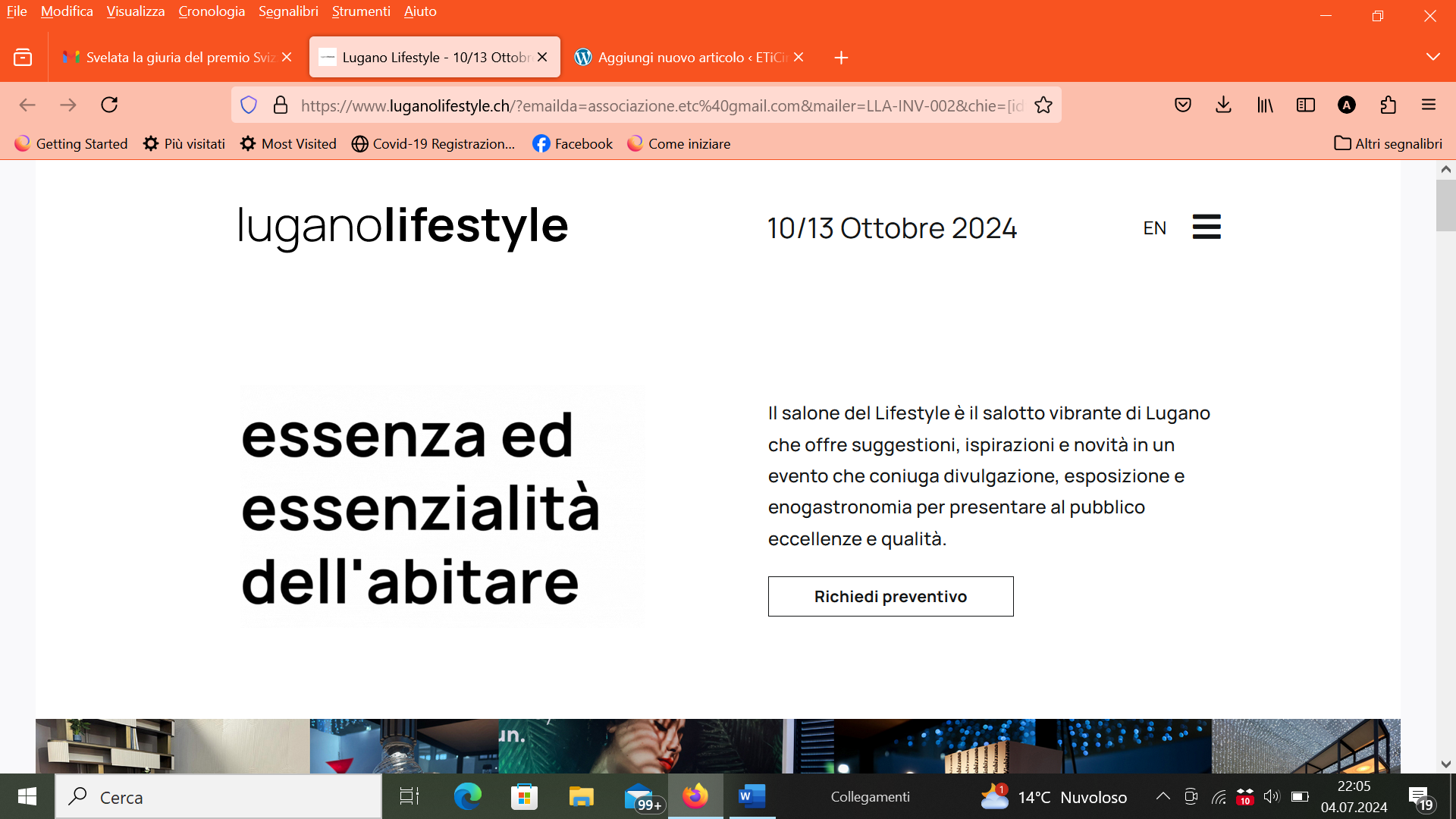List all tabs dropdown arrow
The width and height of the screenshot is (1456, 819).
click(x=1432, y=57)
